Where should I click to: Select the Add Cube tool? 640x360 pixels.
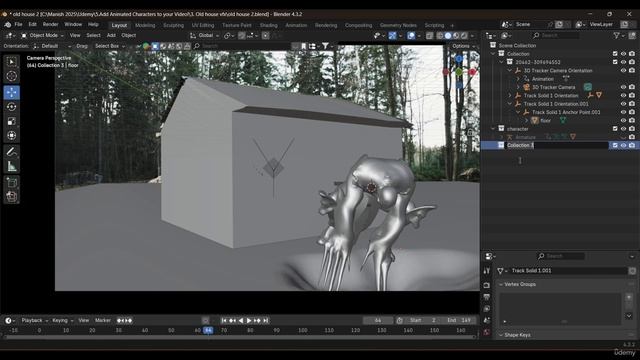point(11,182)
